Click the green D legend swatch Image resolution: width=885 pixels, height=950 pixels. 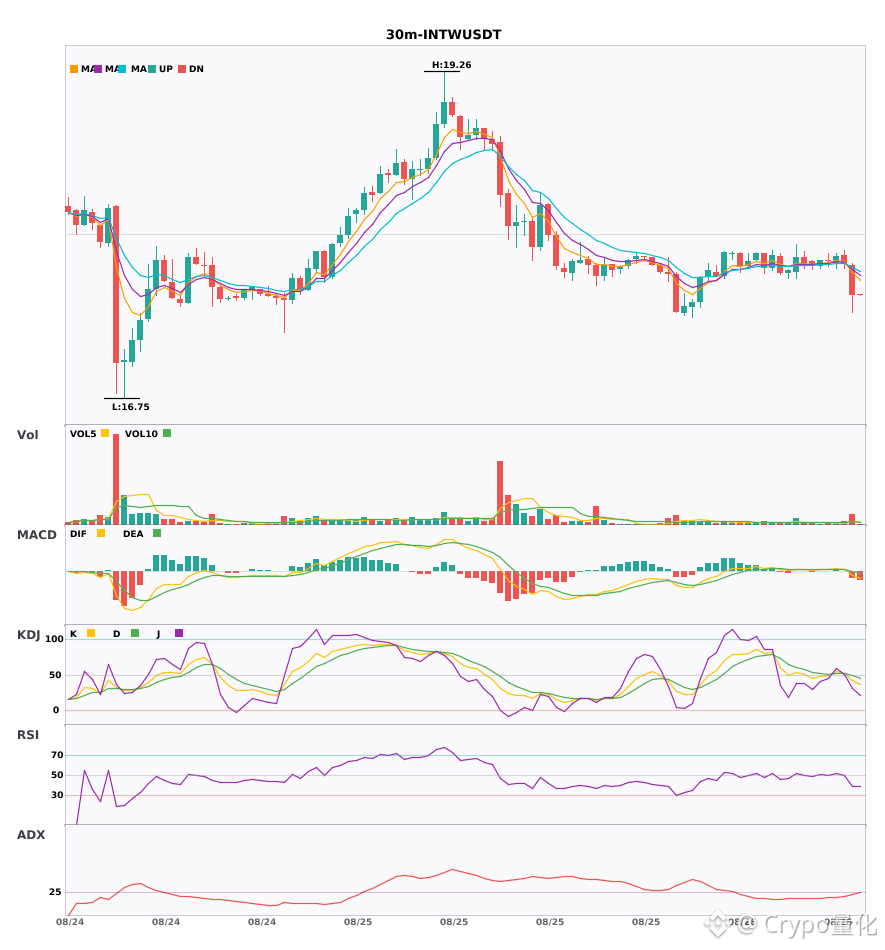click(135, 633)
